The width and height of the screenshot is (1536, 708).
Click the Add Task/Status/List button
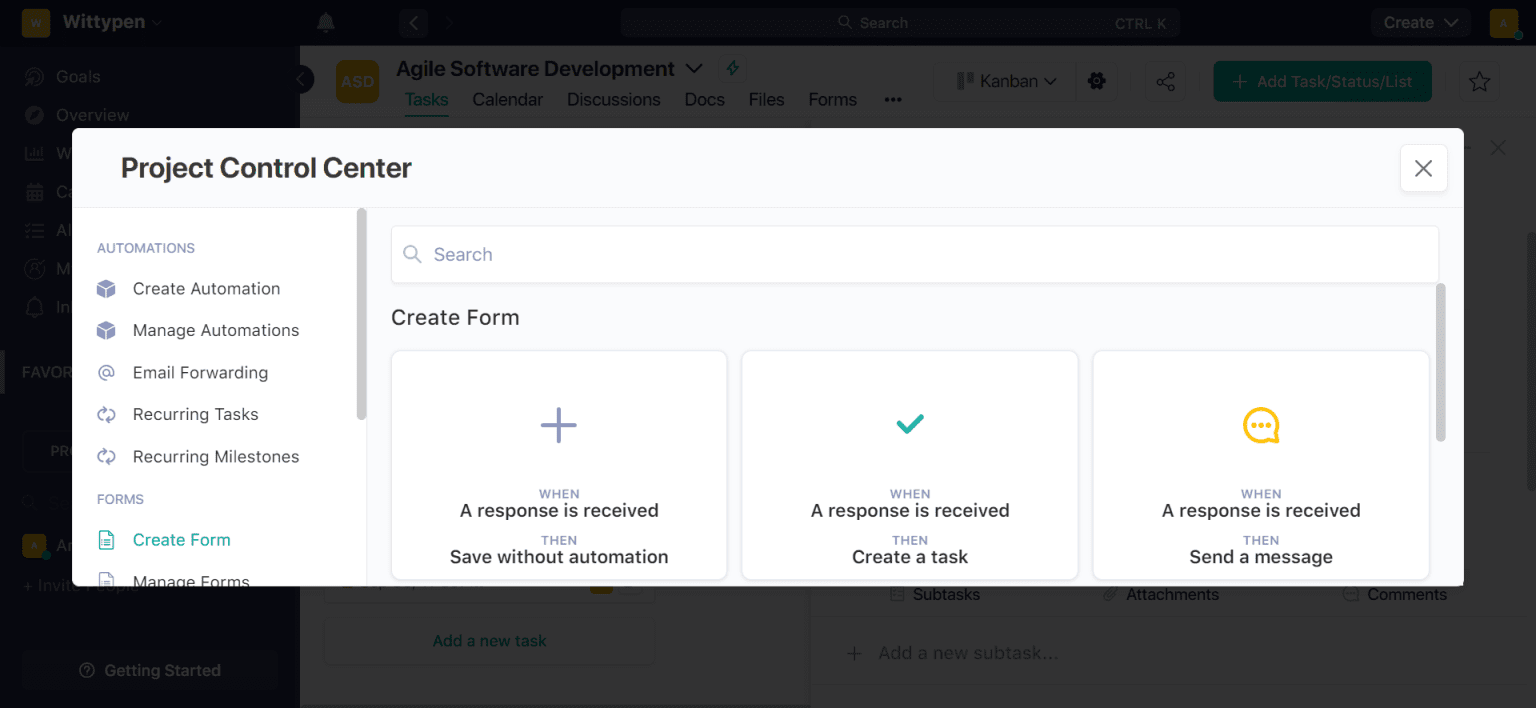point(1322,81)
